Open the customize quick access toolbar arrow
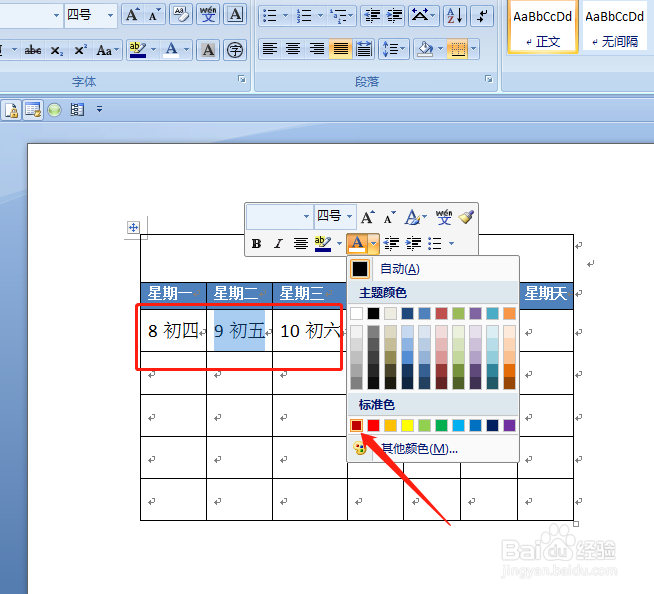 pyautogui.click(x=99, y=109)
